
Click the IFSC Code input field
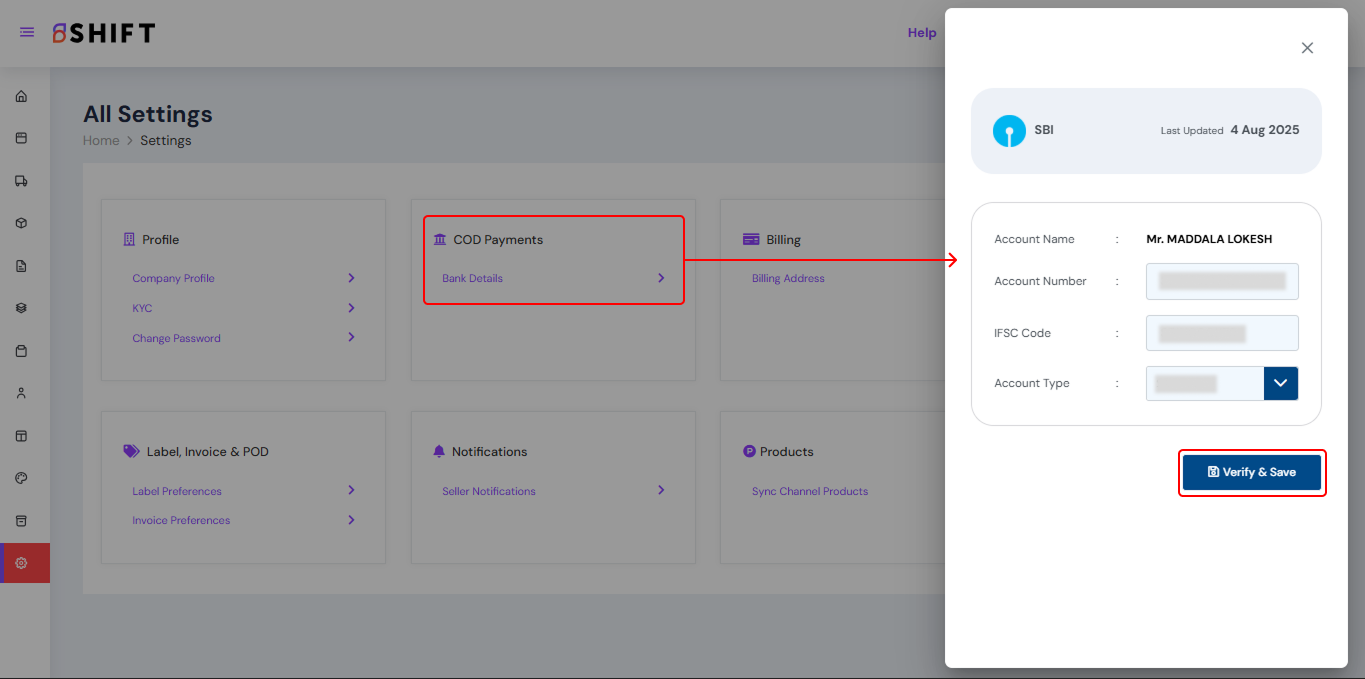(1222, 333)
